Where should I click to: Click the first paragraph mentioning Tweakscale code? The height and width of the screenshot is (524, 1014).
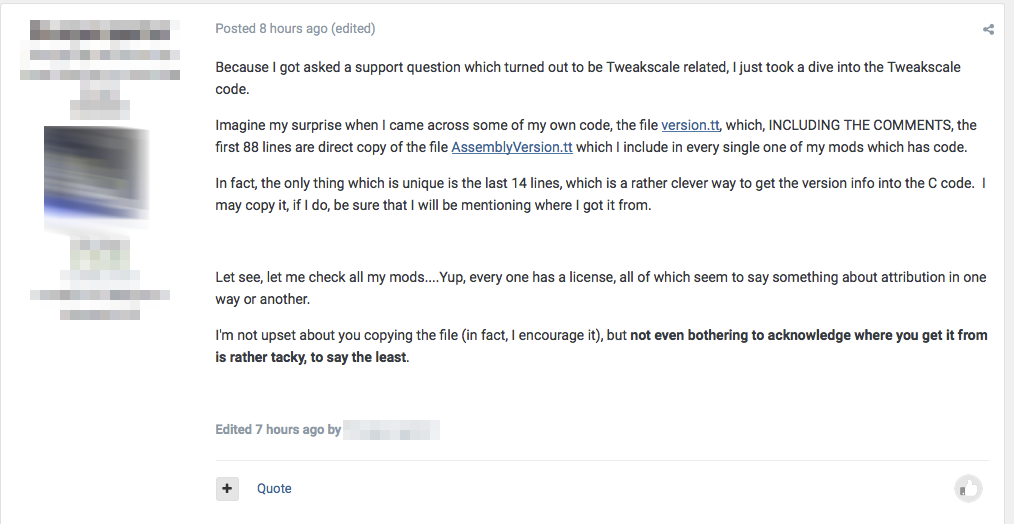coord(588,78)
